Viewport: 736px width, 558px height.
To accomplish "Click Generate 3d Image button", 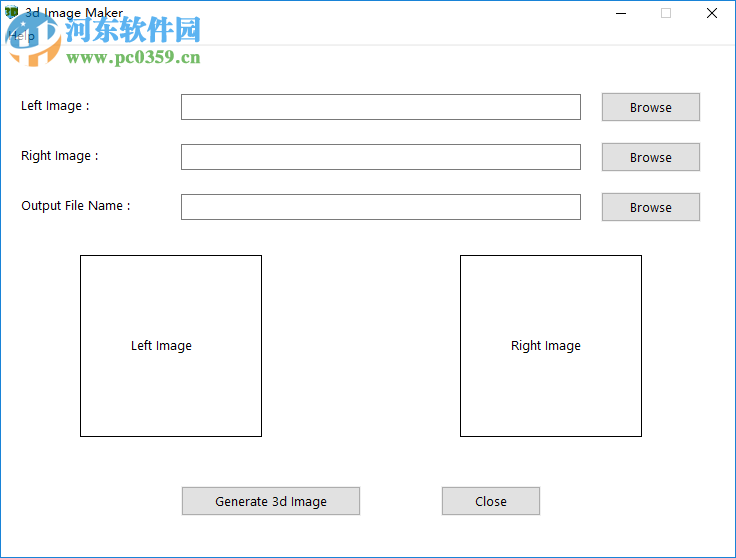I will (x=271, y=501).
